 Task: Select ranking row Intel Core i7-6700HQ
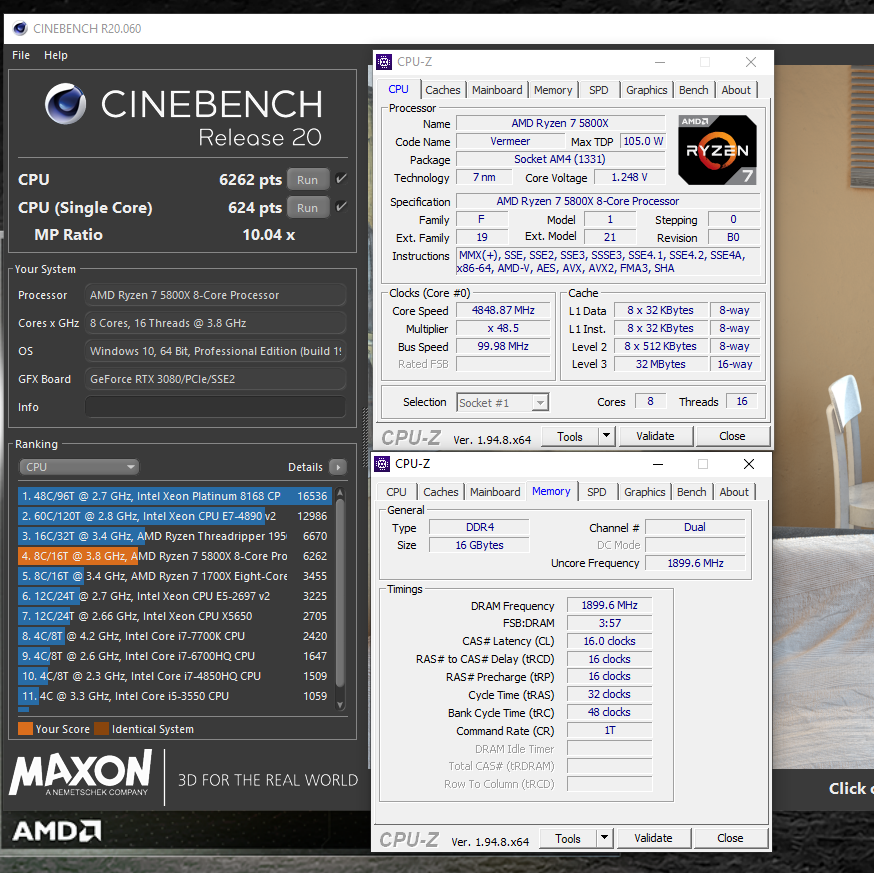[174, 656]
